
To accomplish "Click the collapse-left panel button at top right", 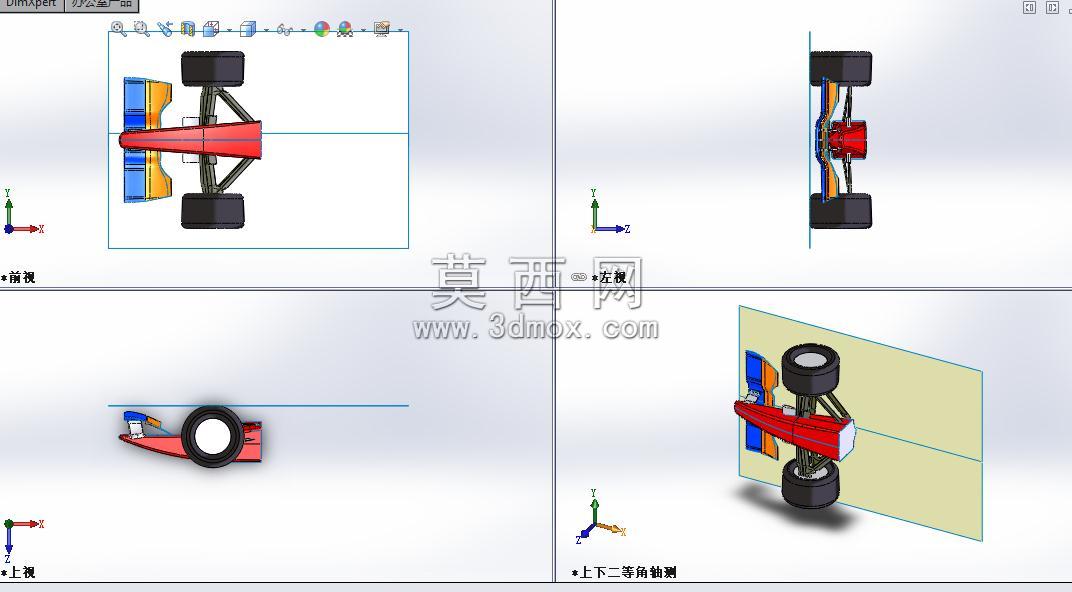I will coord(1030,8).
